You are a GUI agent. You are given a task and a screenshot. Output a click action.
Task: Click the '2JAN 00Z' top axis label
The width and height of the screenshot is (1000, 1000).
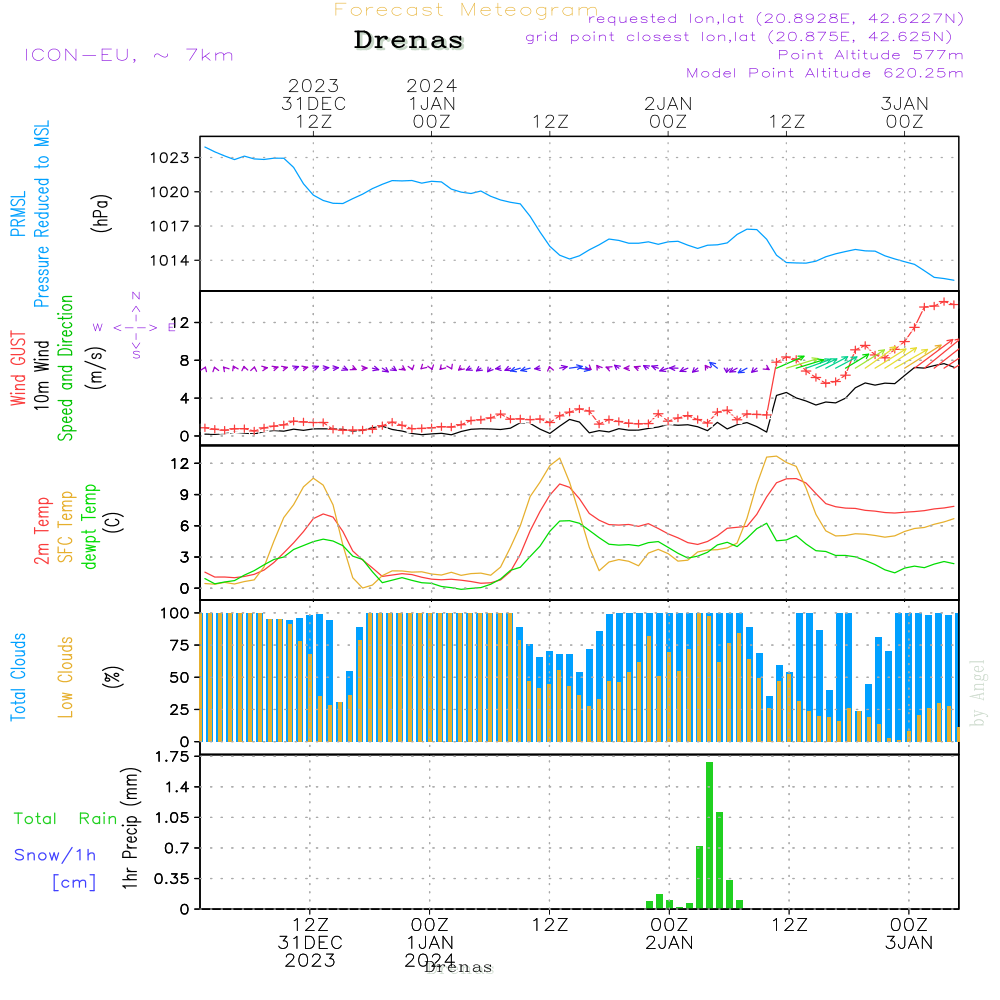click(x=668, y=112)
